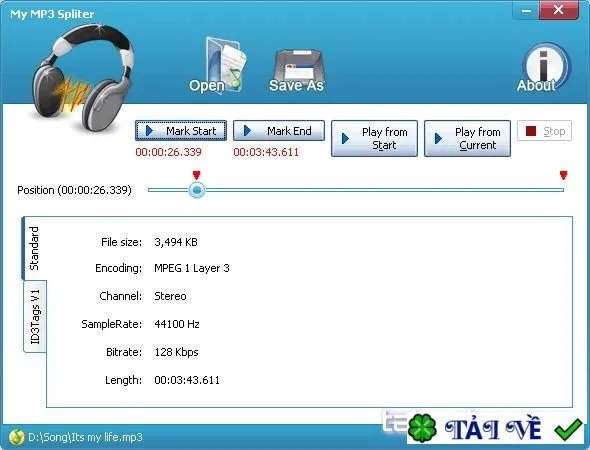Screen dimensions: 590x450
Task: Minimize the My MP3 Spliter window
Action: 526,11
